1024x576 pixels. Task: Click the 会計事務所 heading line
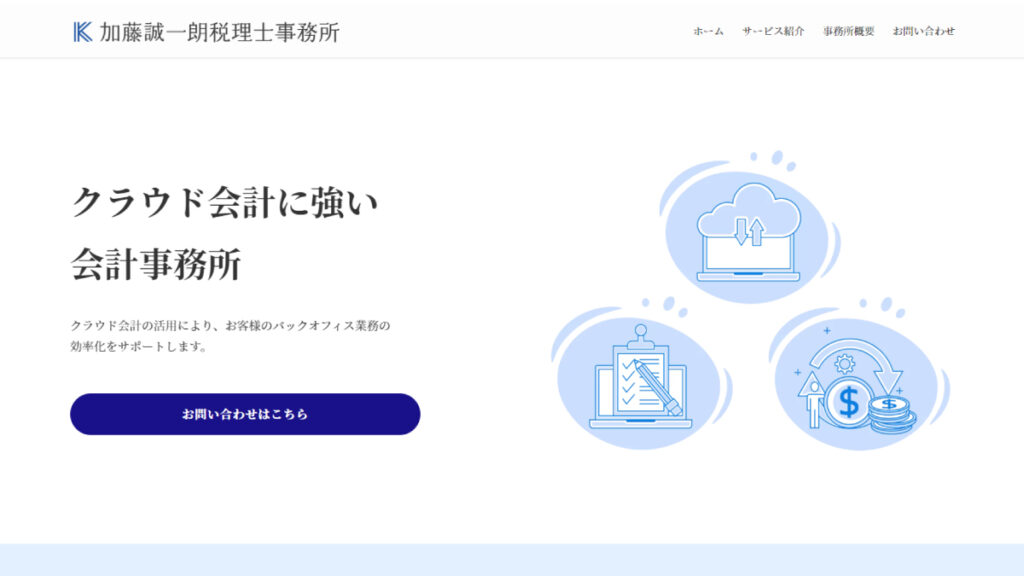tap(156, 264)
